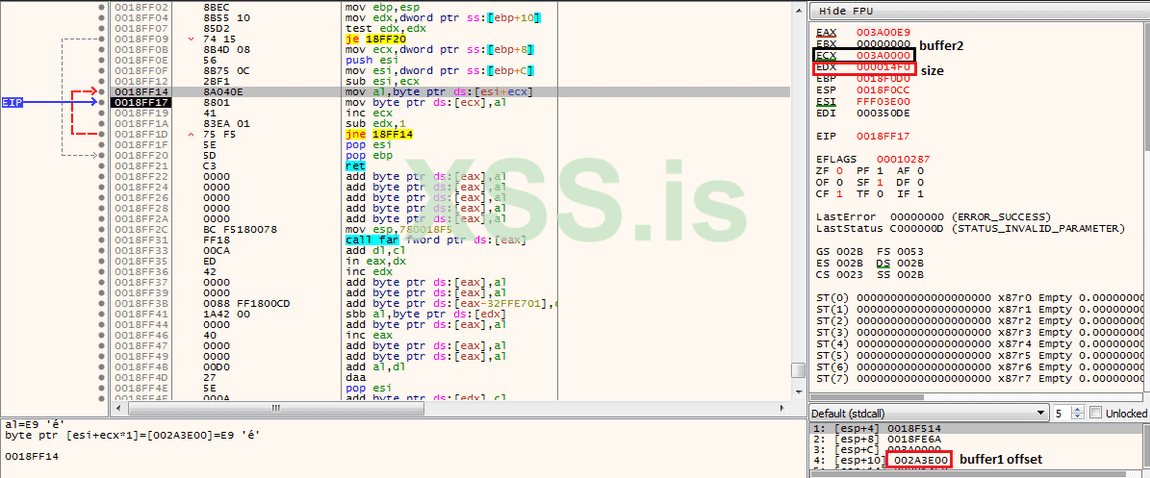Select the EDI register value 000350DE

pyautogui.click(x=884, y=114)
